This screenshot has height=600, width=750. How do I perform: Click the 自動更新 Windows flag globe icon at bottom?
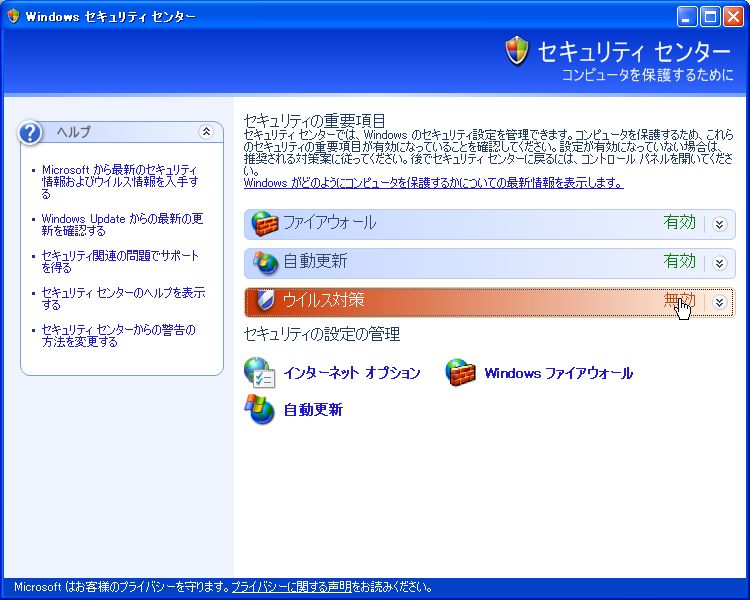coord(259,409)
